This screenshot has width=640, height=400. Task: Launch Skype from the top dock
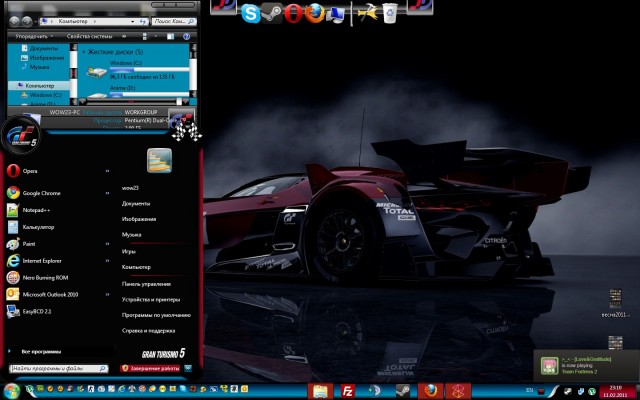tap(251, 13)
